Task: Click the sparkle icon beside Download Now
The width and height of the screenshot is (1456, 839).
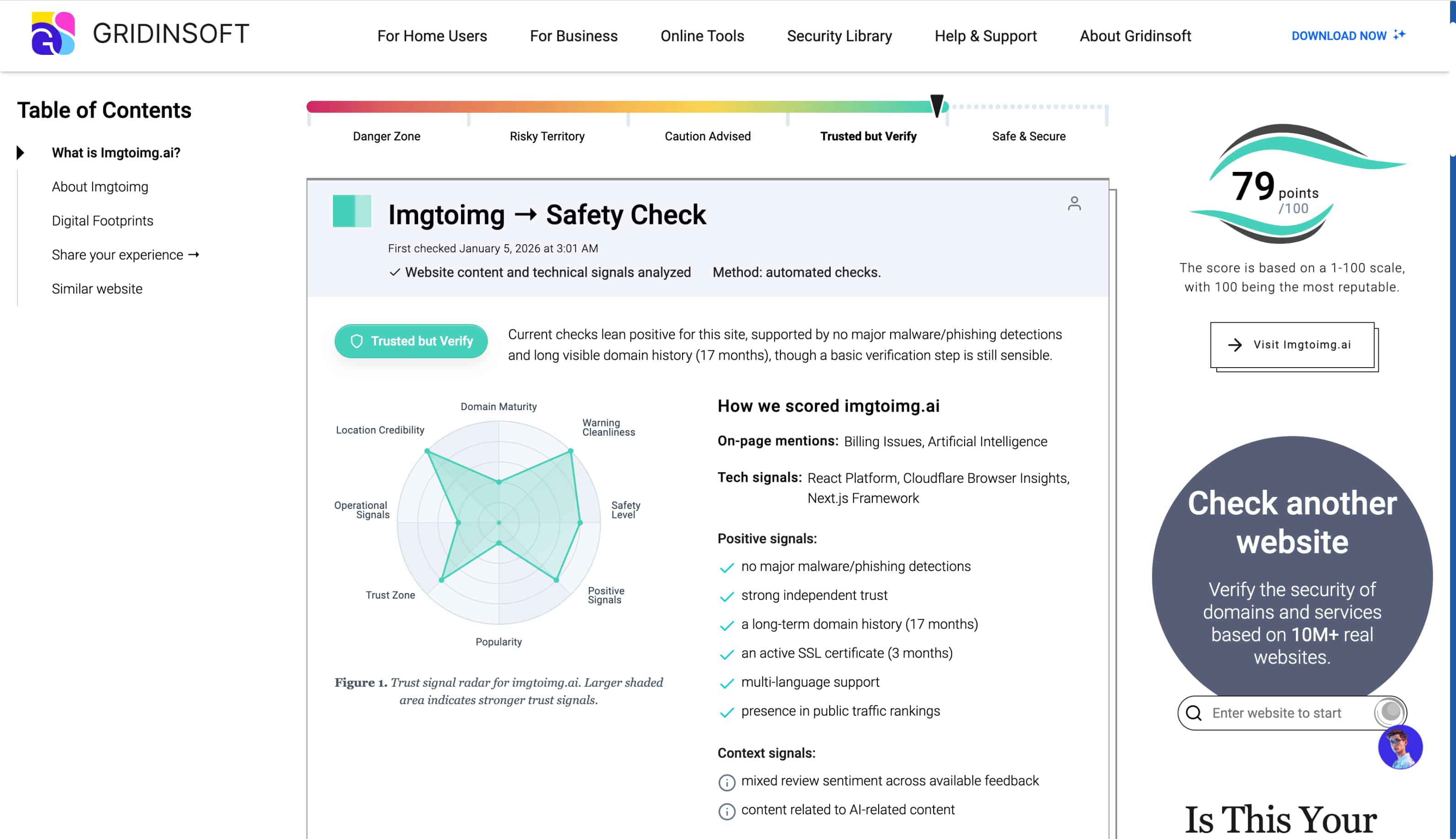Action: click(1400, 35)
